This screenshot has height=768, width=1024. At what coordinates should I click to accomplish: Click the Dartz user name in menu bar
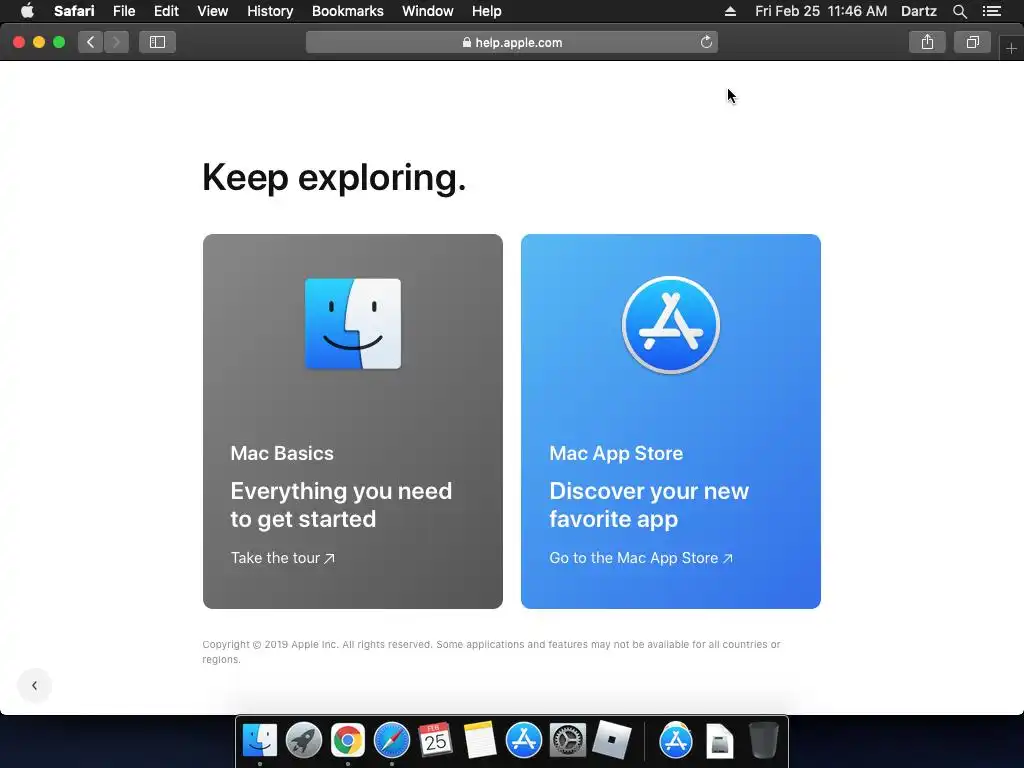[918, 11]
